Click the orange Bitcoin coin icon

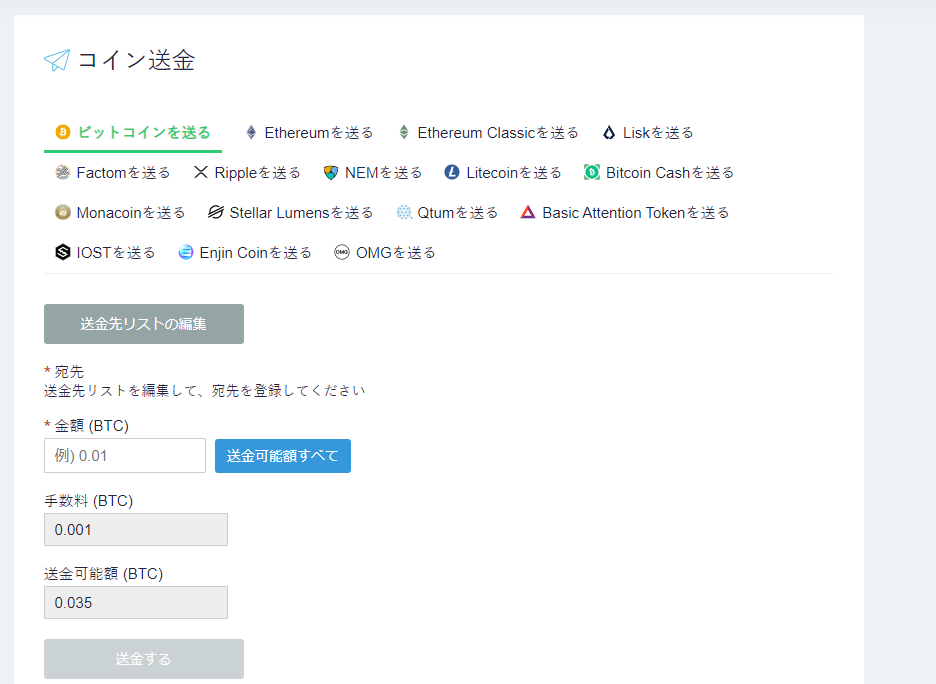click(63, 132)
